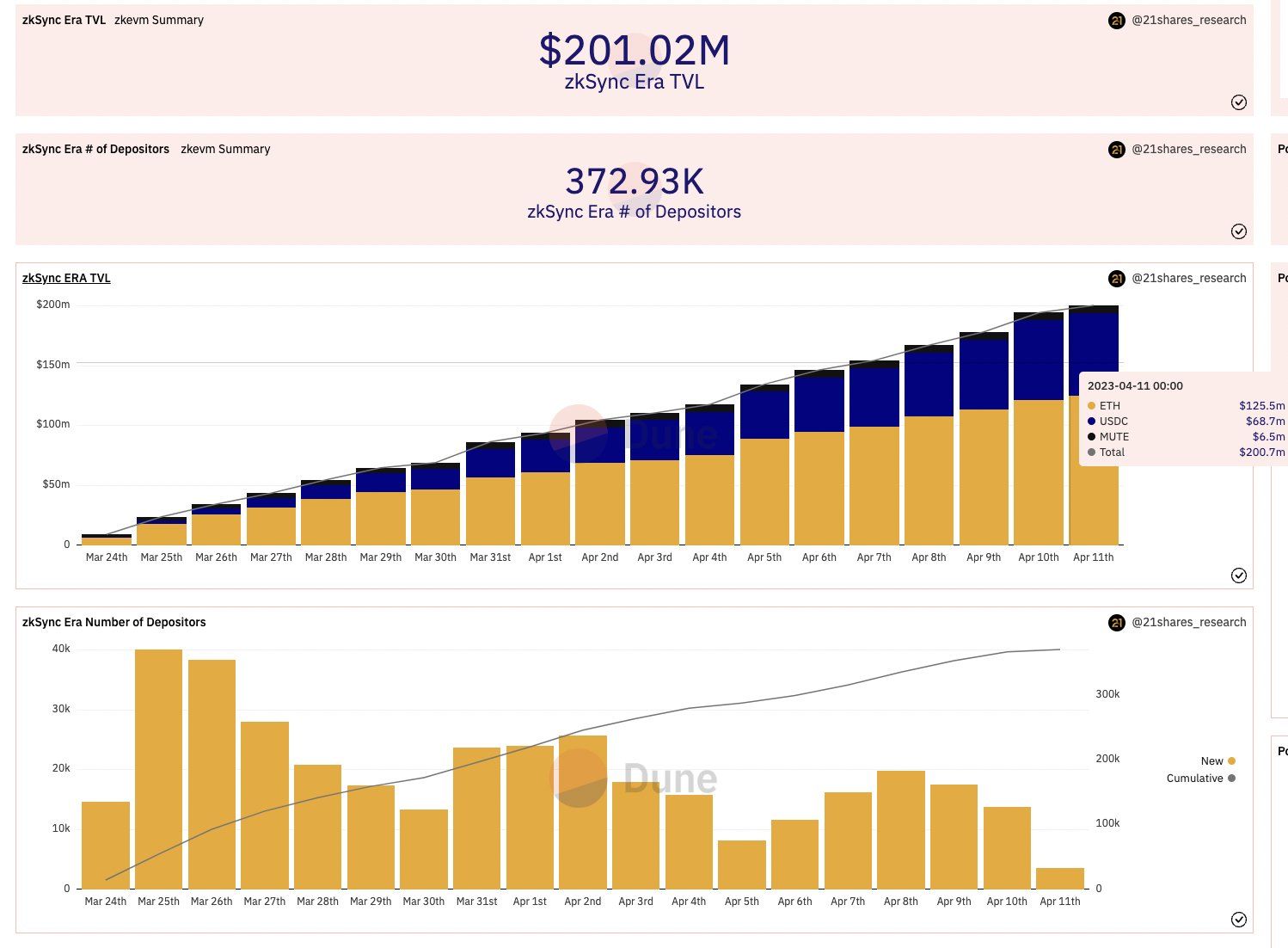
Task: Click zkevm Summary next to the zkSync Era TVL title
Action: coord(159,20)
